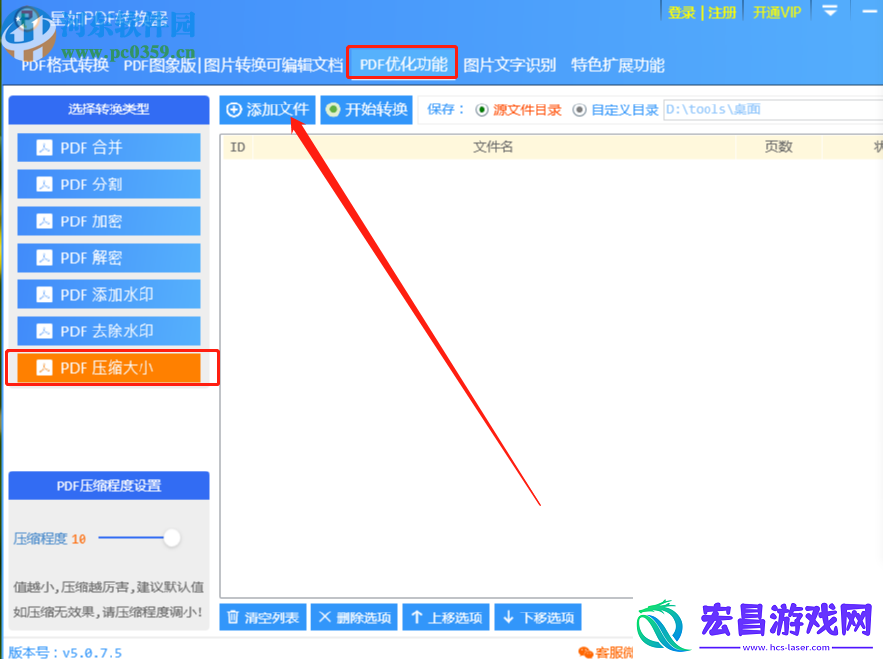Choose PDF 压缩大小 conversion type
Viewport: 883px width, 659px height.
click(x=109, y=368)
